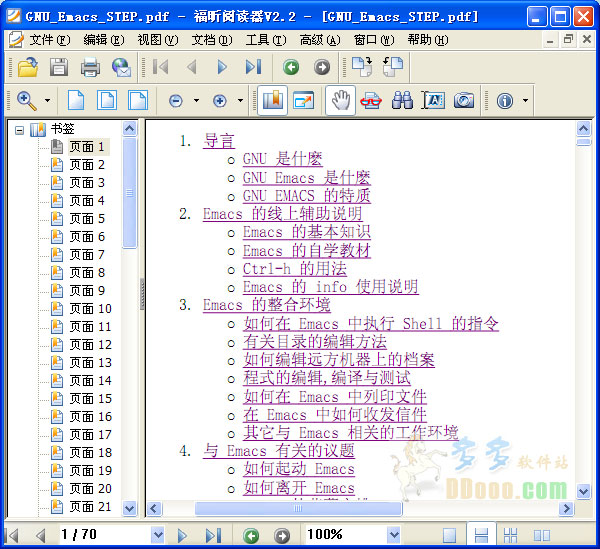Image resolution: width=600 pixels, height=549 pixels.
Task: Click the gray Next View arrow in top toolbar
Action: (x=322, y=67)
